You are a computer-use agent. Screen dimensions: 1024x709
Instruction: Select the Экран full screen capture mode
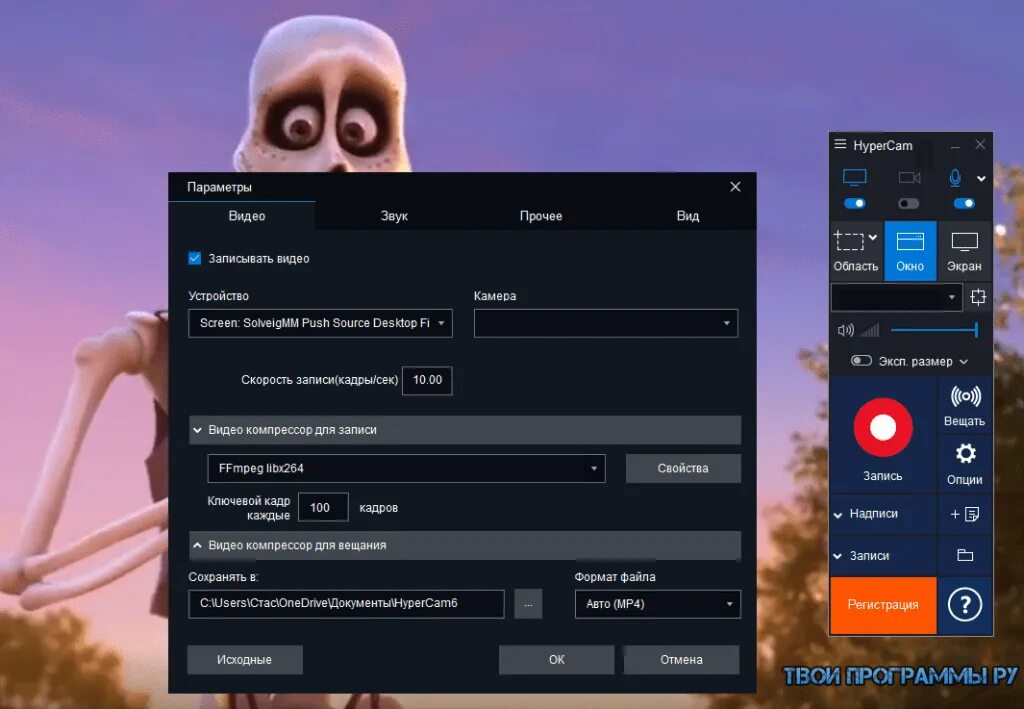(964, 251)
